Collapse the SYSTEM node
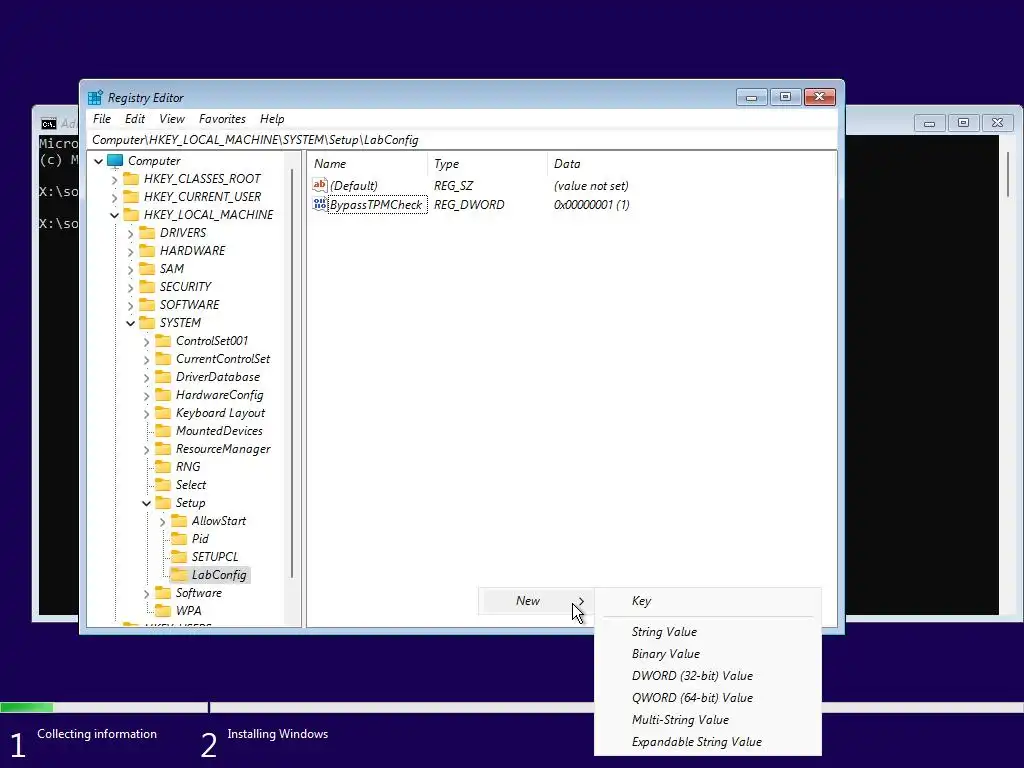The height and width of the screenshot is (768, 1024). pyautogui.click(x=130, y=323)
